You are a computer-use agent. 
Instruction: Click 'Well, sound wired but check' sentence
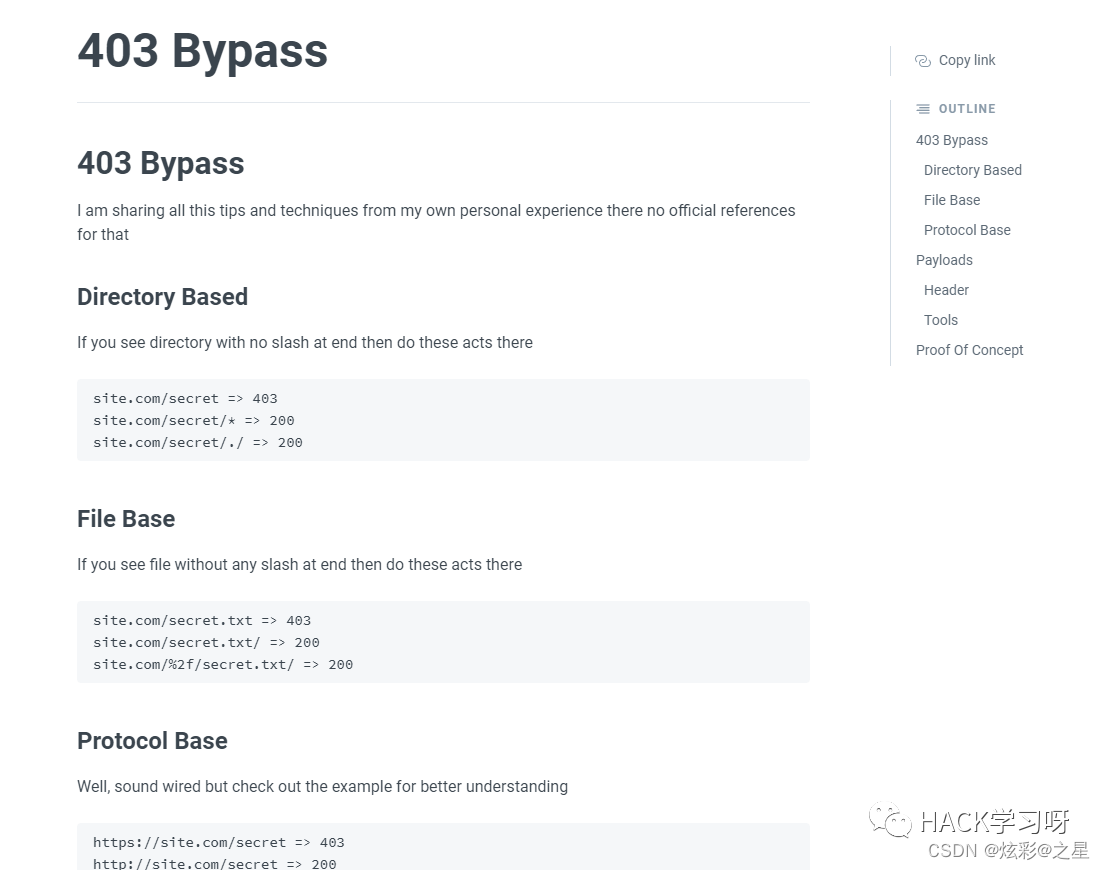tap(322, 786)
